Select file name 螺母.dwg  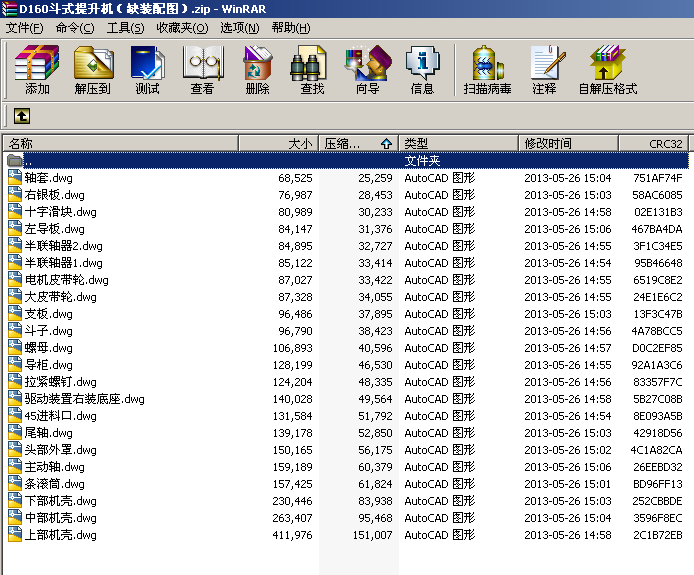pyautogui.click(x=49, y=347)
